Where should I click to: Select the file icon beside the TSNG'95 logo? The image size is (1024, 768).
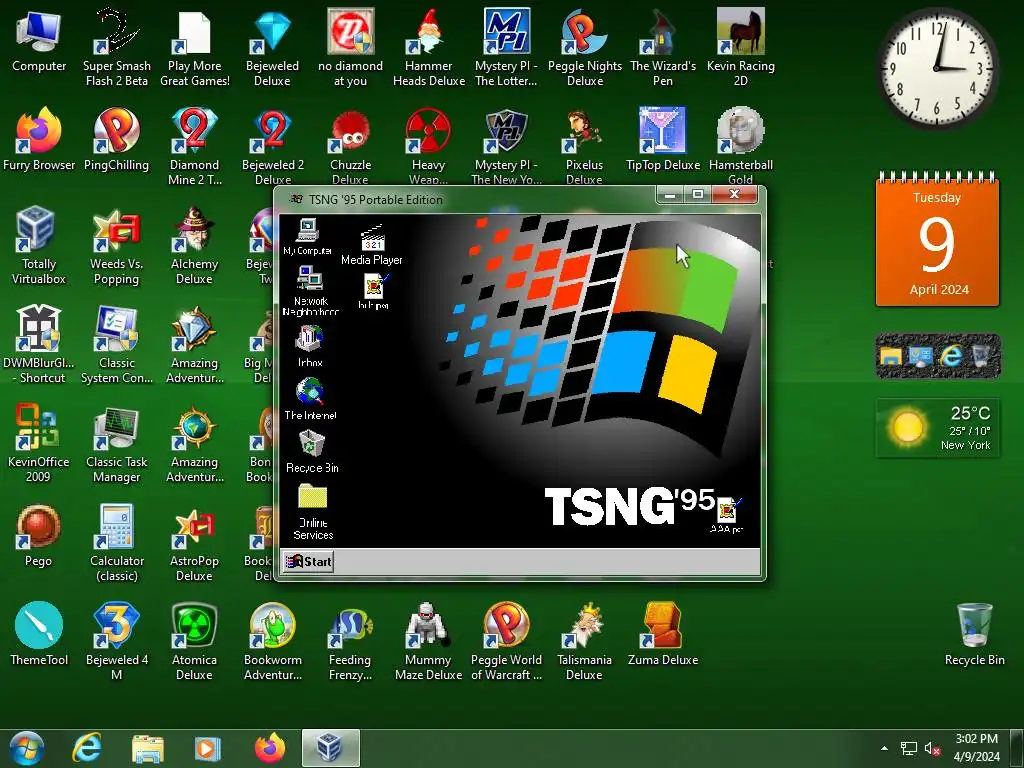pos(727,515)
